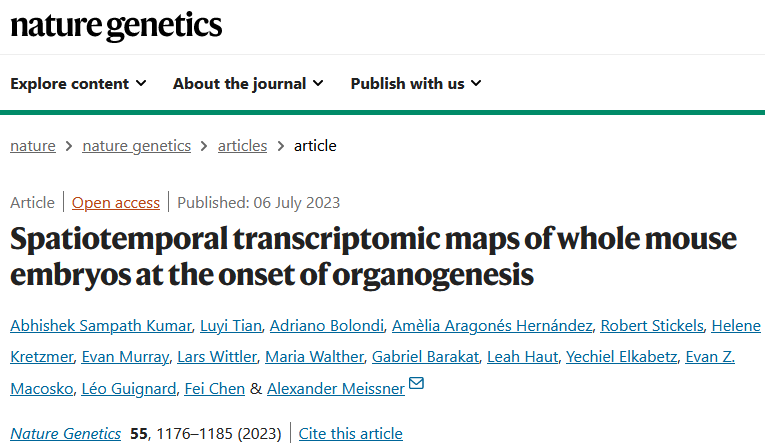Open the Nature Genetics journal citation link
Image resolution: width=765 pixels, height=447 pixels.
pyautogui.click(x=66, y=434)
